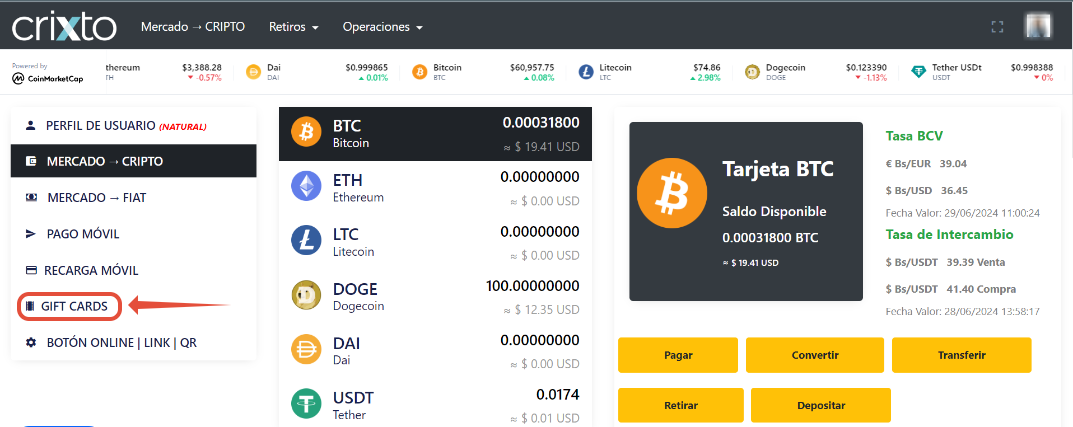Click BTC balance 0.00031800
This screenshot has width=1073, height=427.
pos(541,123)
